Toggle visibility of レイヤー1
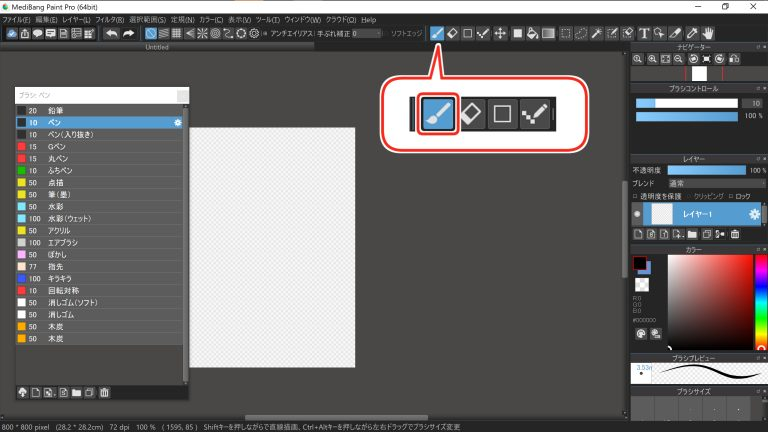 (x=637, y=215)
